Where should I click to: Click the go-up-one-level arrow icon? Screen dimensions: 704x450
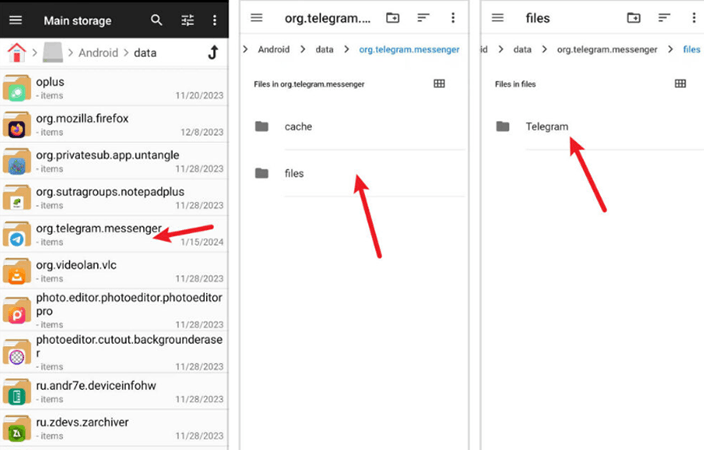click(213, 53)
